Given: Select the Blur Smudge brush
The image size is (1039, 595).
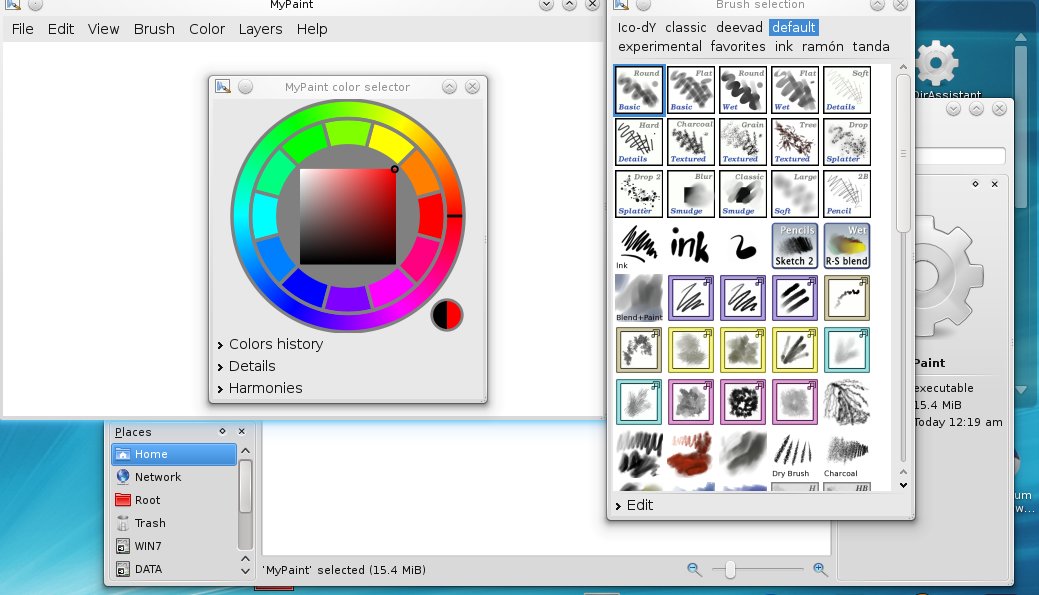Looking at the screenshot, I should (x=690, y=194).
